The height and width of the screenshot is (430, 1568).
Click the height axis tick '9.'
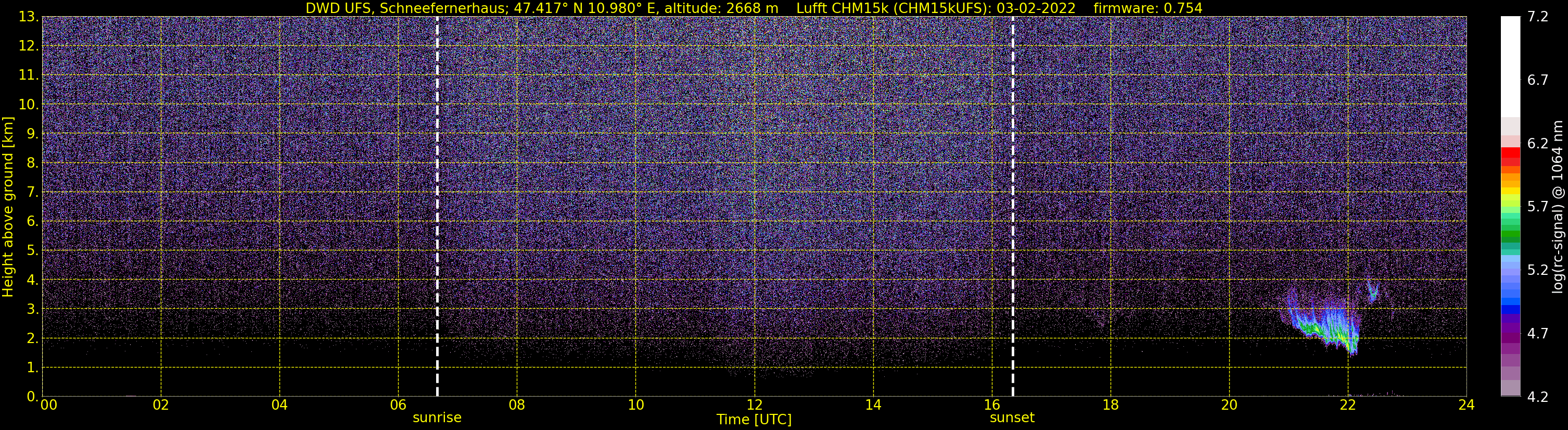(32, 133)
